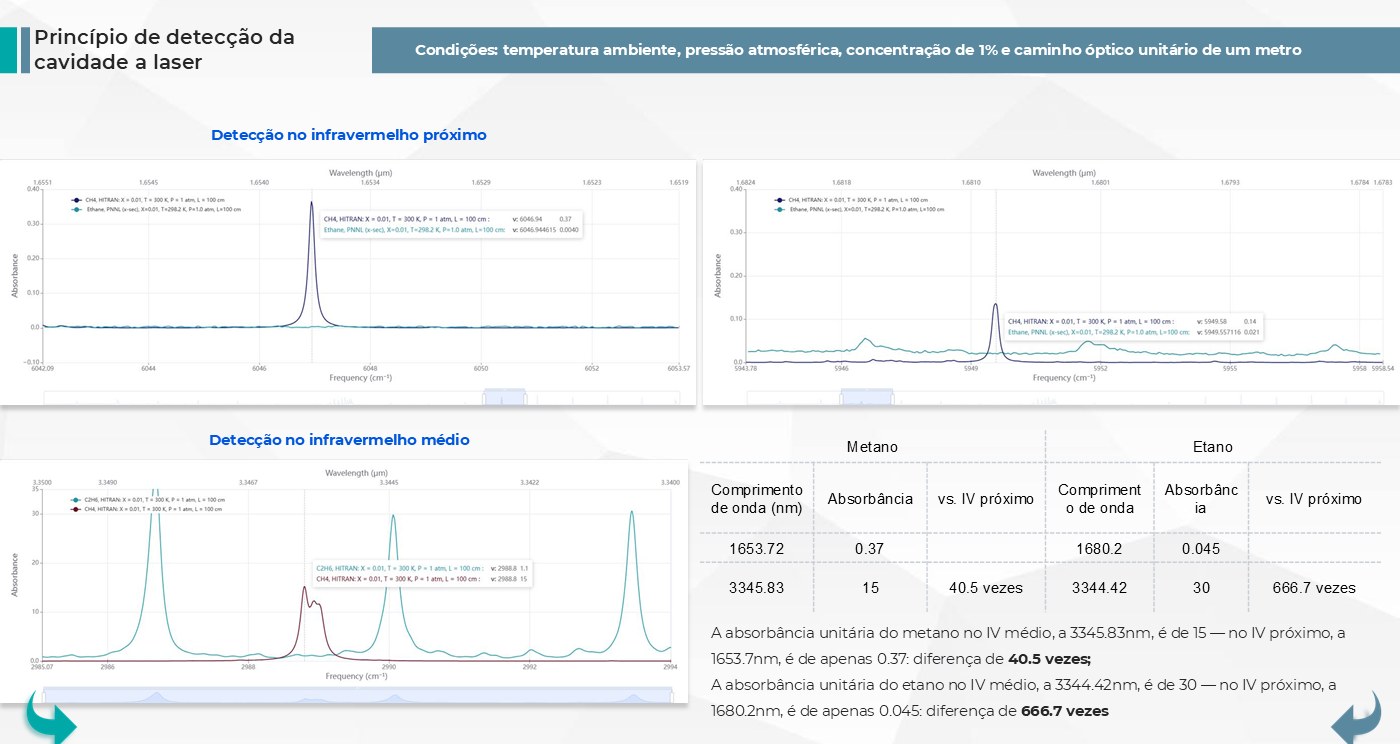Click the Ethane legend marker in top-right chart
Viewport: 1400px width, 744px height.
pos(780,210)
